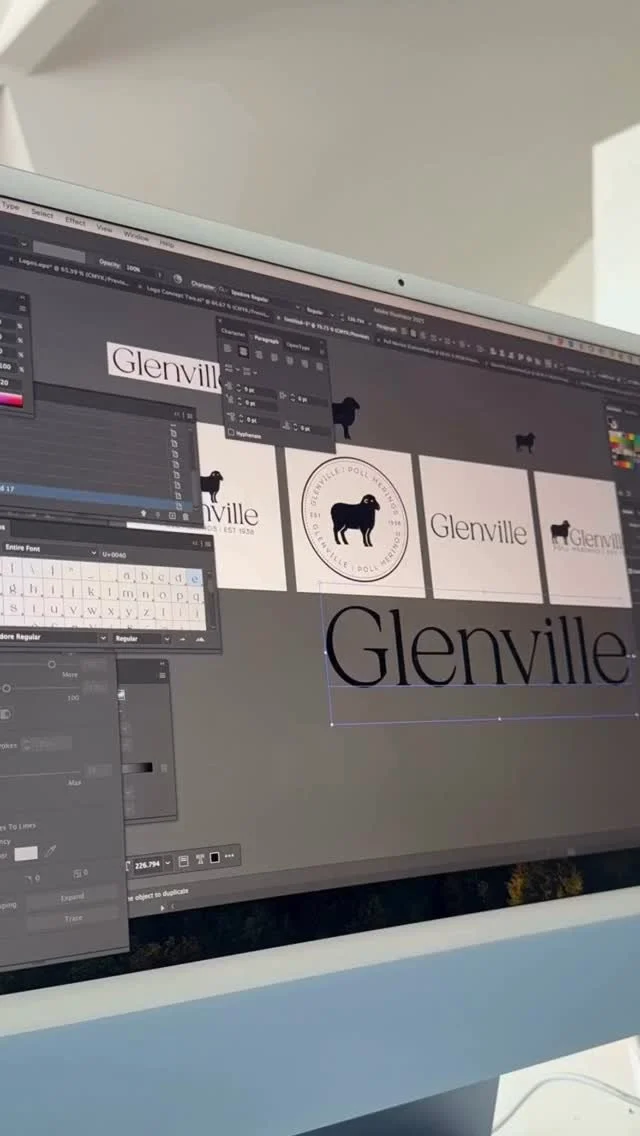The image size is (640, 1136).
Task: Toggle the Hyphenate checkbox
Action: (231, 433)
